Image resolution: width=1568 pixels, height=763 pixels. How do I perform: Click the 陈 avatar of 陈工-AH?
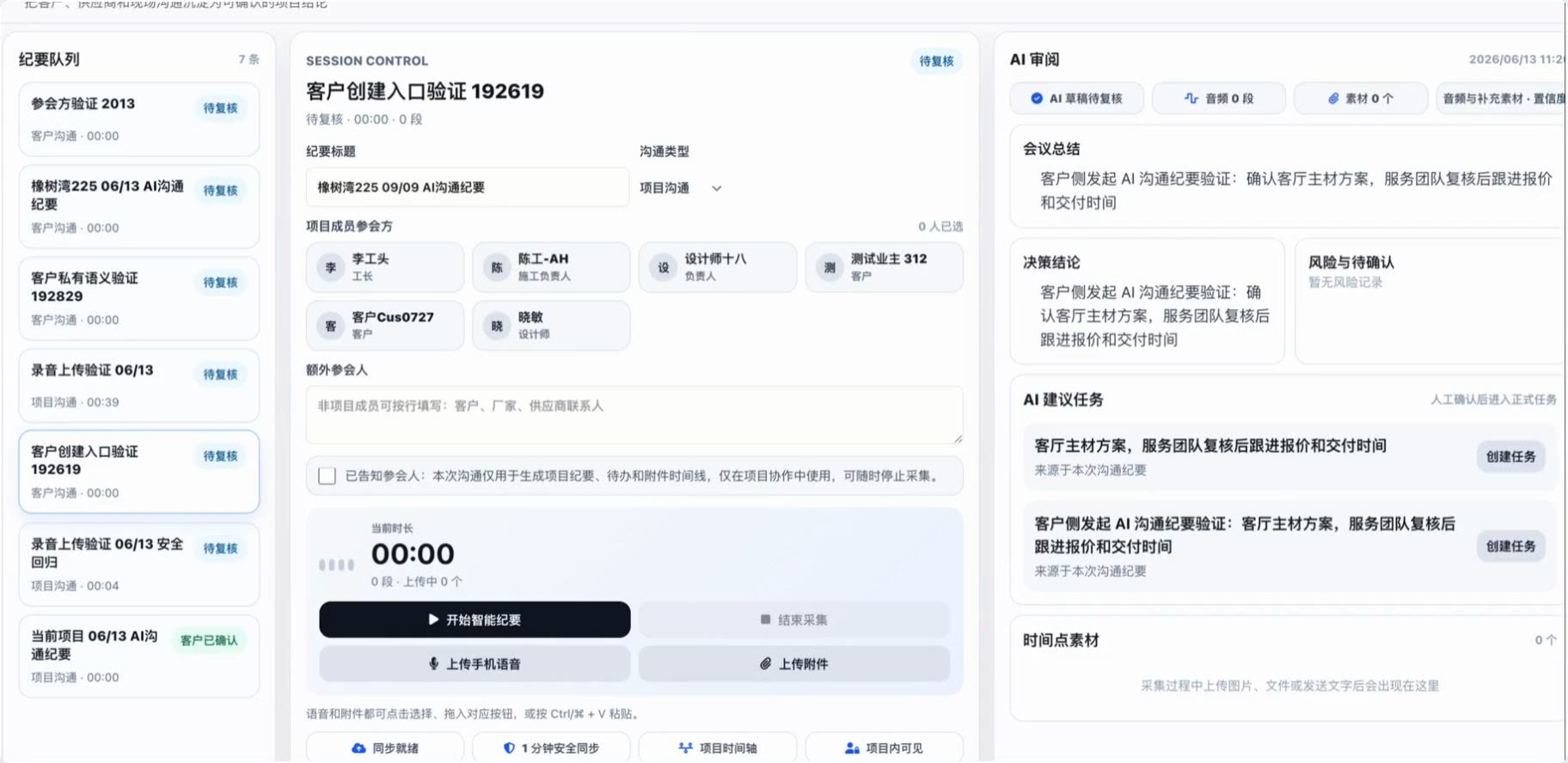497,267
